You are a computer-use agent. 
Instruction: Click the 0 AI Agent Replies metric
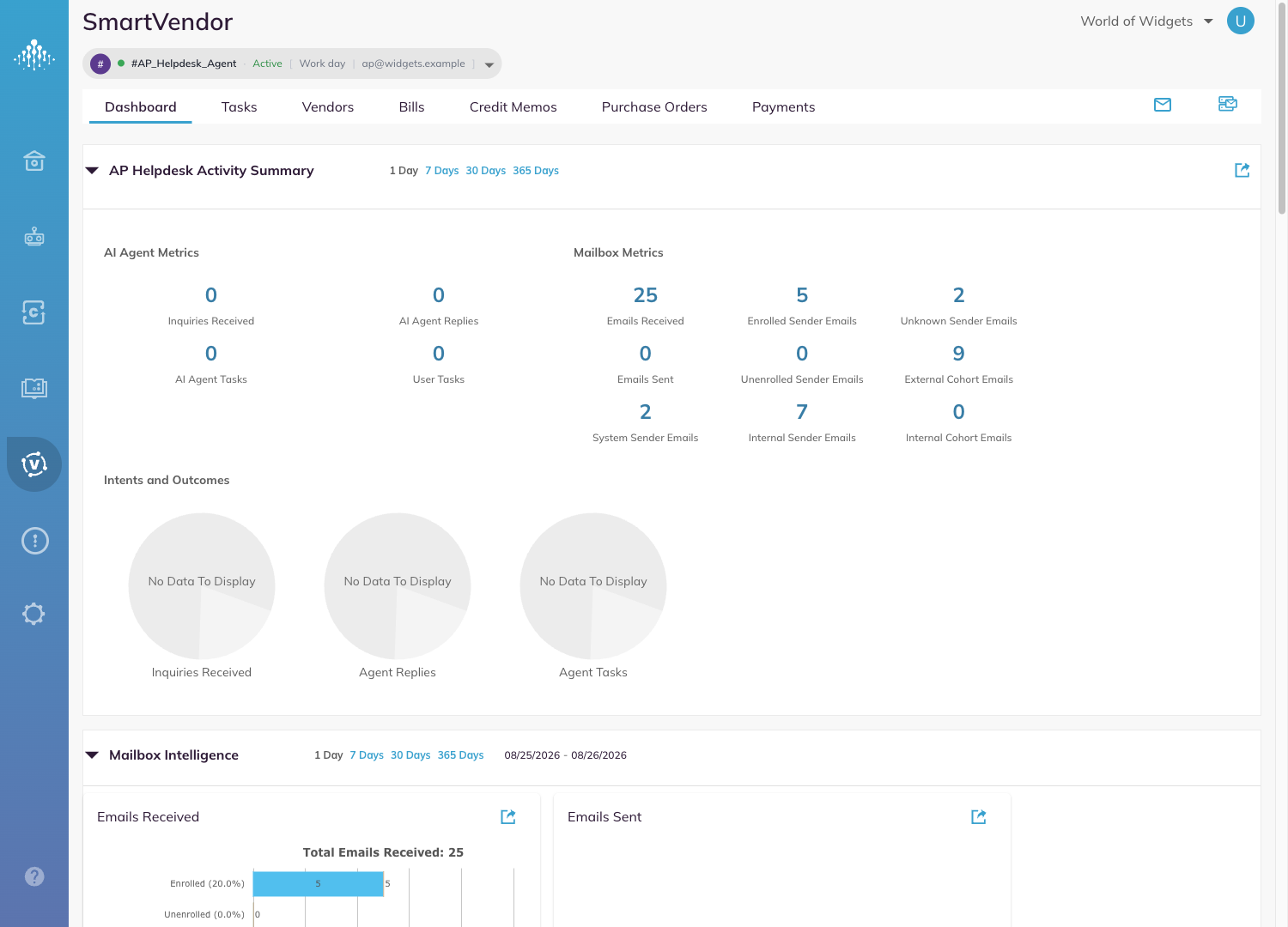(439, 295)
